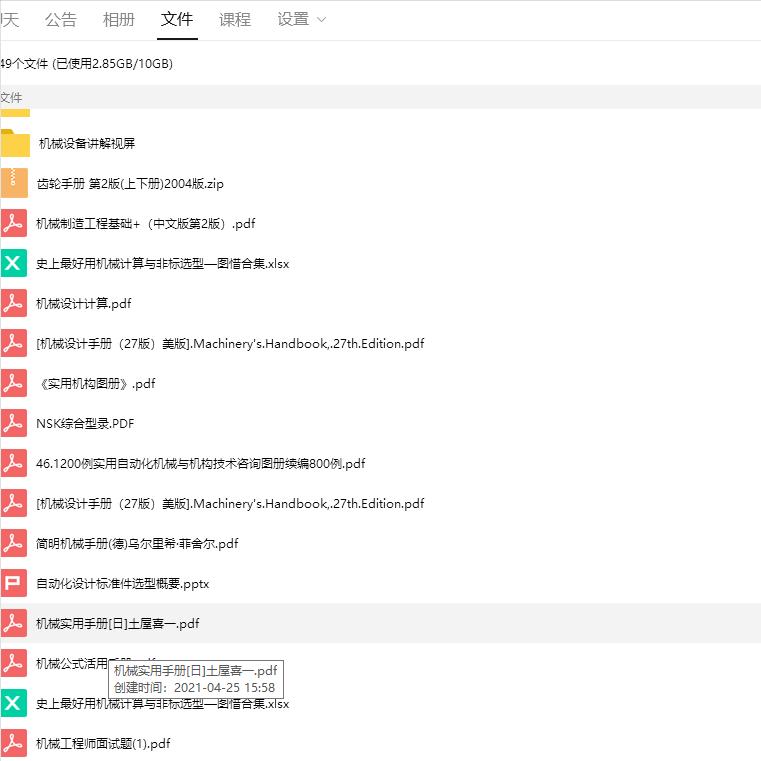761x761 pixels.
Task: Open 机械制造工程基础+（中文版第2版）.pdf
Action: point(146,224)
